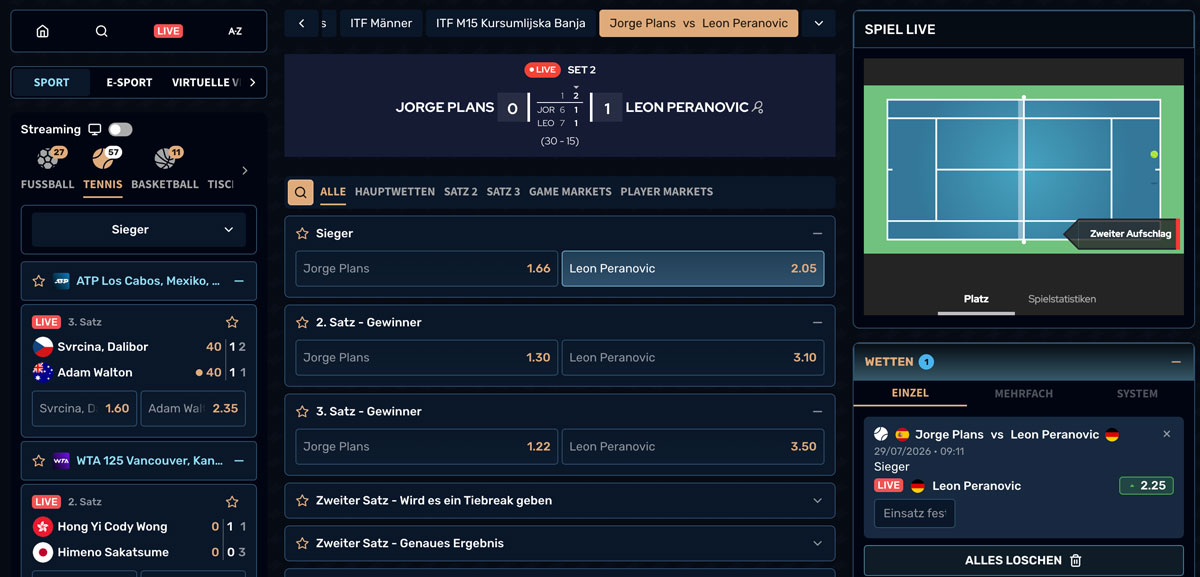This screenshot has width=1200, height=577.
Task: Select the Tennis sport icon
Action: [x=103, y=158]
